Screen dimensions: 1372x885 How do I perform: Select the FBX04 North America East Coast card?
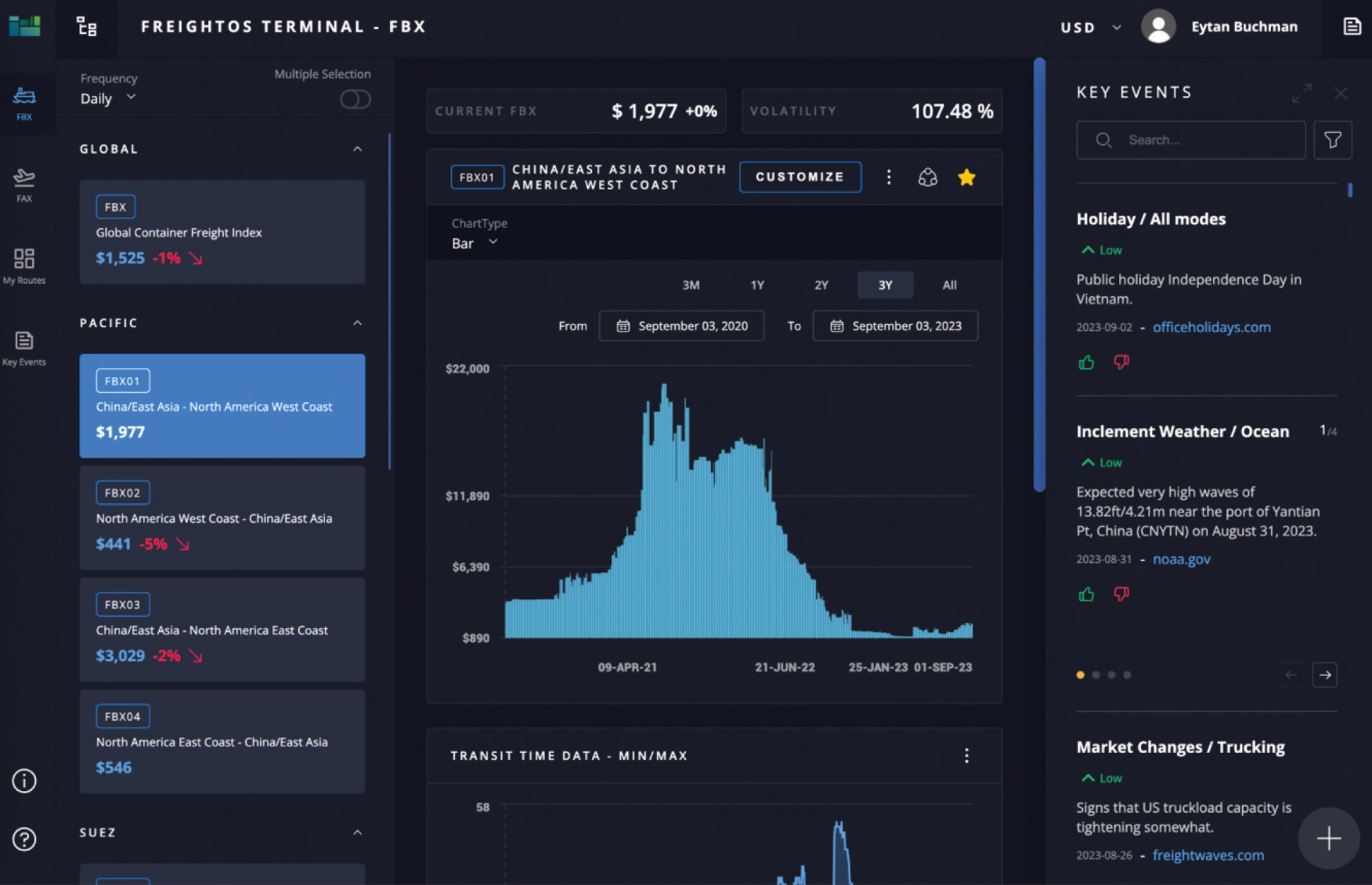pyautogui.click(x=222, y=741)
